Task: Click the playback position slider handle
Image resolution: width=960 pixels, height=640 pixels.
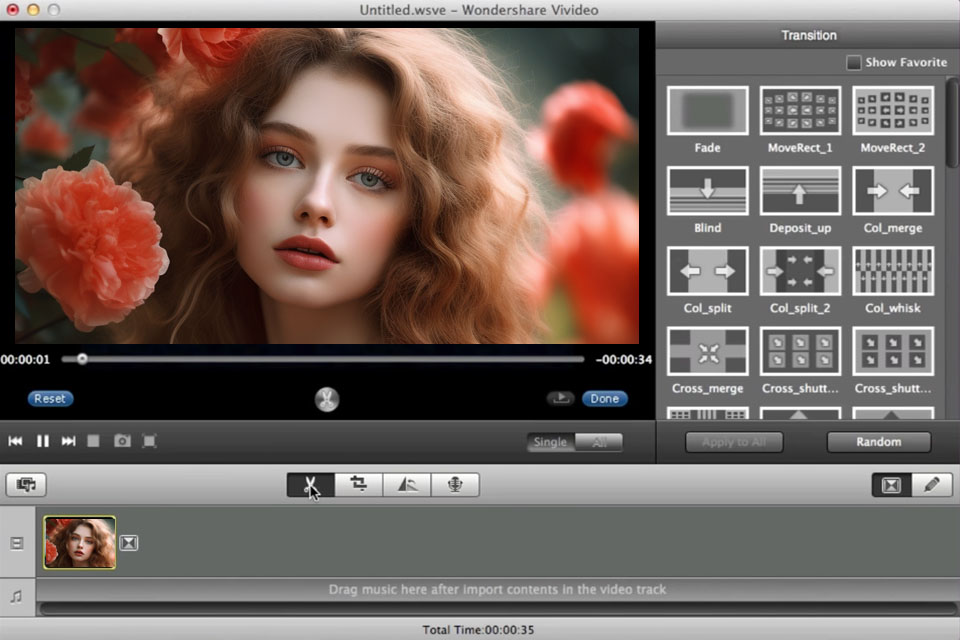Action: point(82,360)
